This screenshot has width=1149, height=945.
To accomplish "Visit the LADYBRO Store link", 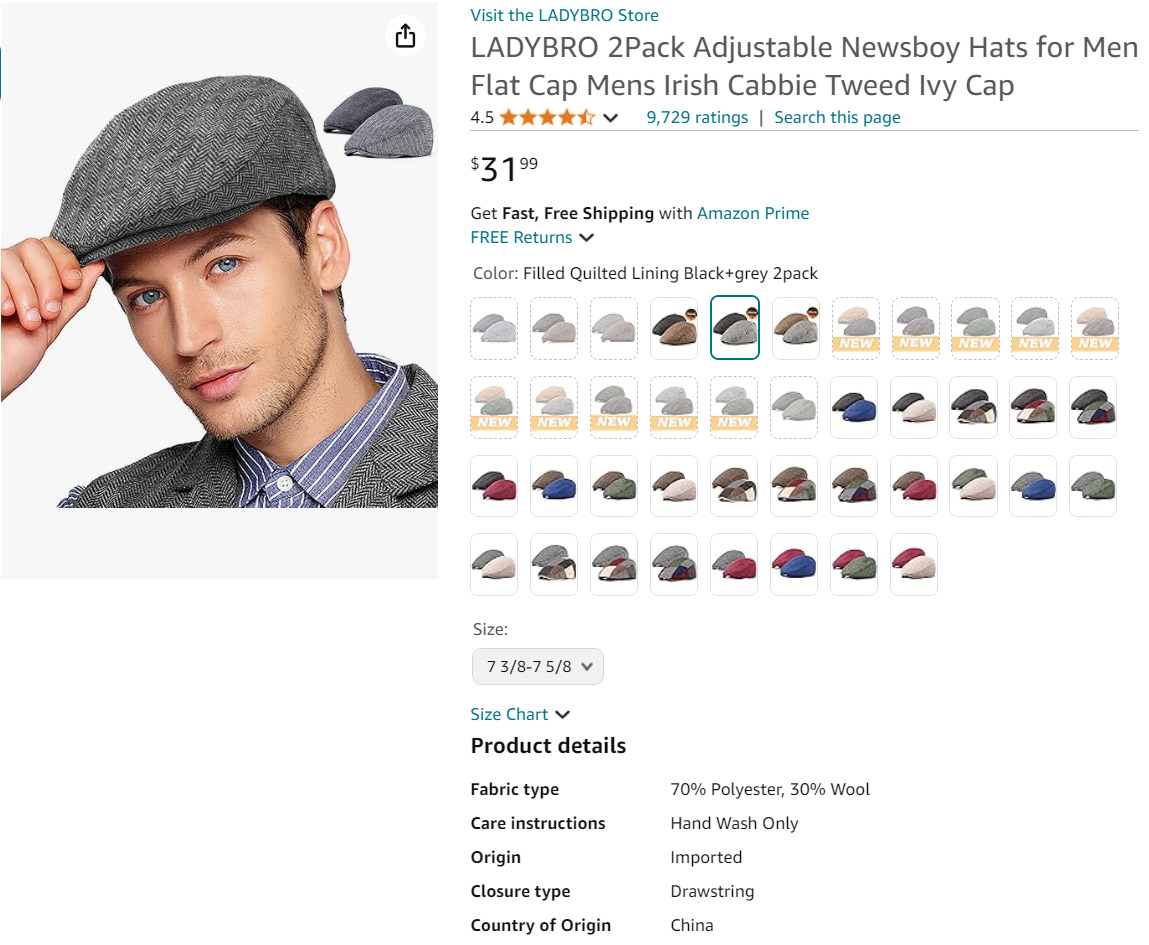I will (x=564, y=15).
